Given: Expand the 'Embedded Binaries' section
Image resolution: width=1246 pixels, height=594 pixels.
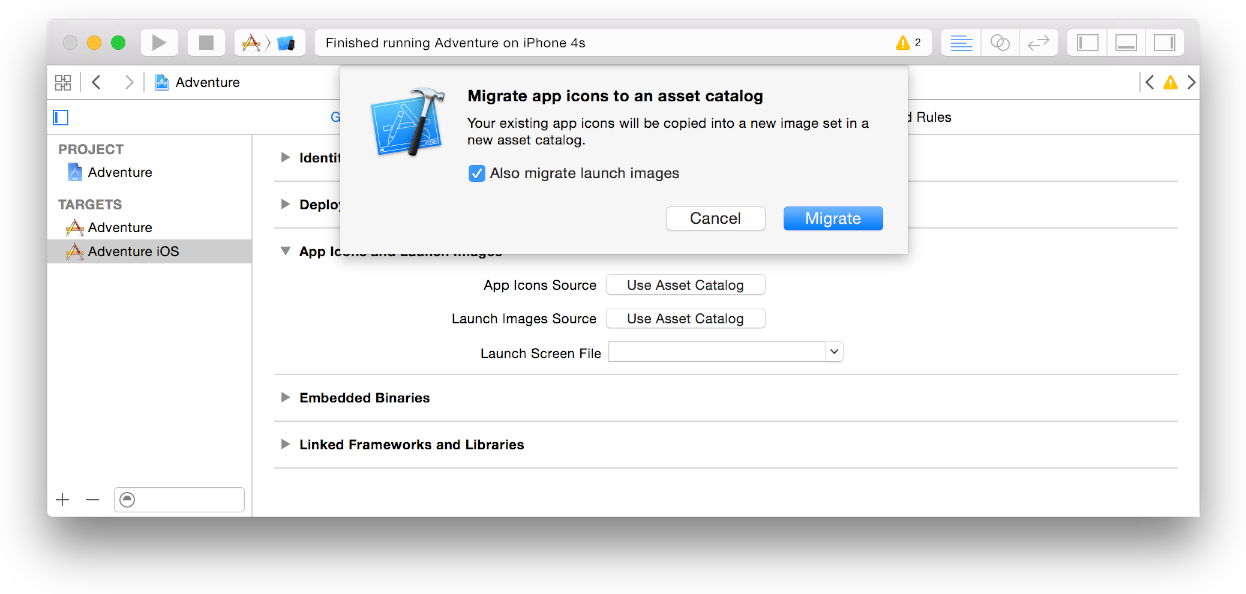Looking at the screenshot, I should point(285,397).
